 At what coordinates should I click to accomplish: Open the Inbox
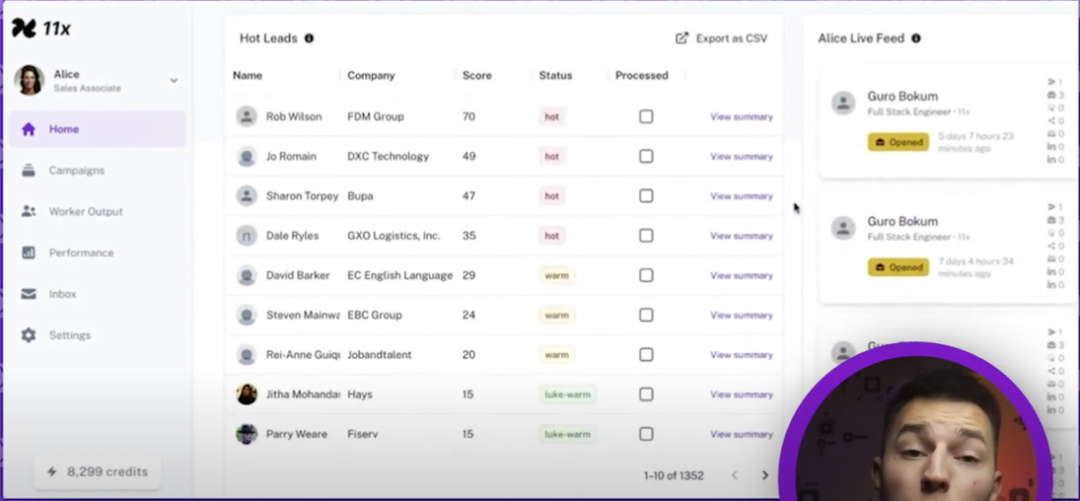(62, 294)
